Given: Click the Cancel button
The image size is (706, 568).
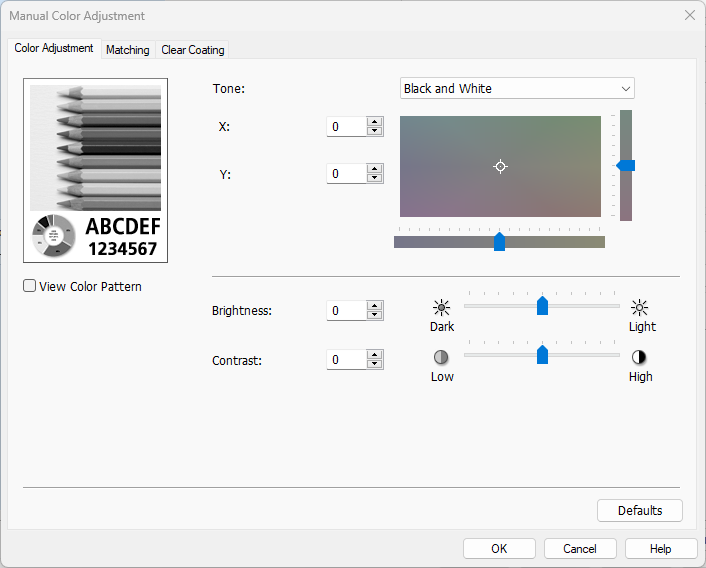Looking at the screenshot, I should click(x=580, y=549).
